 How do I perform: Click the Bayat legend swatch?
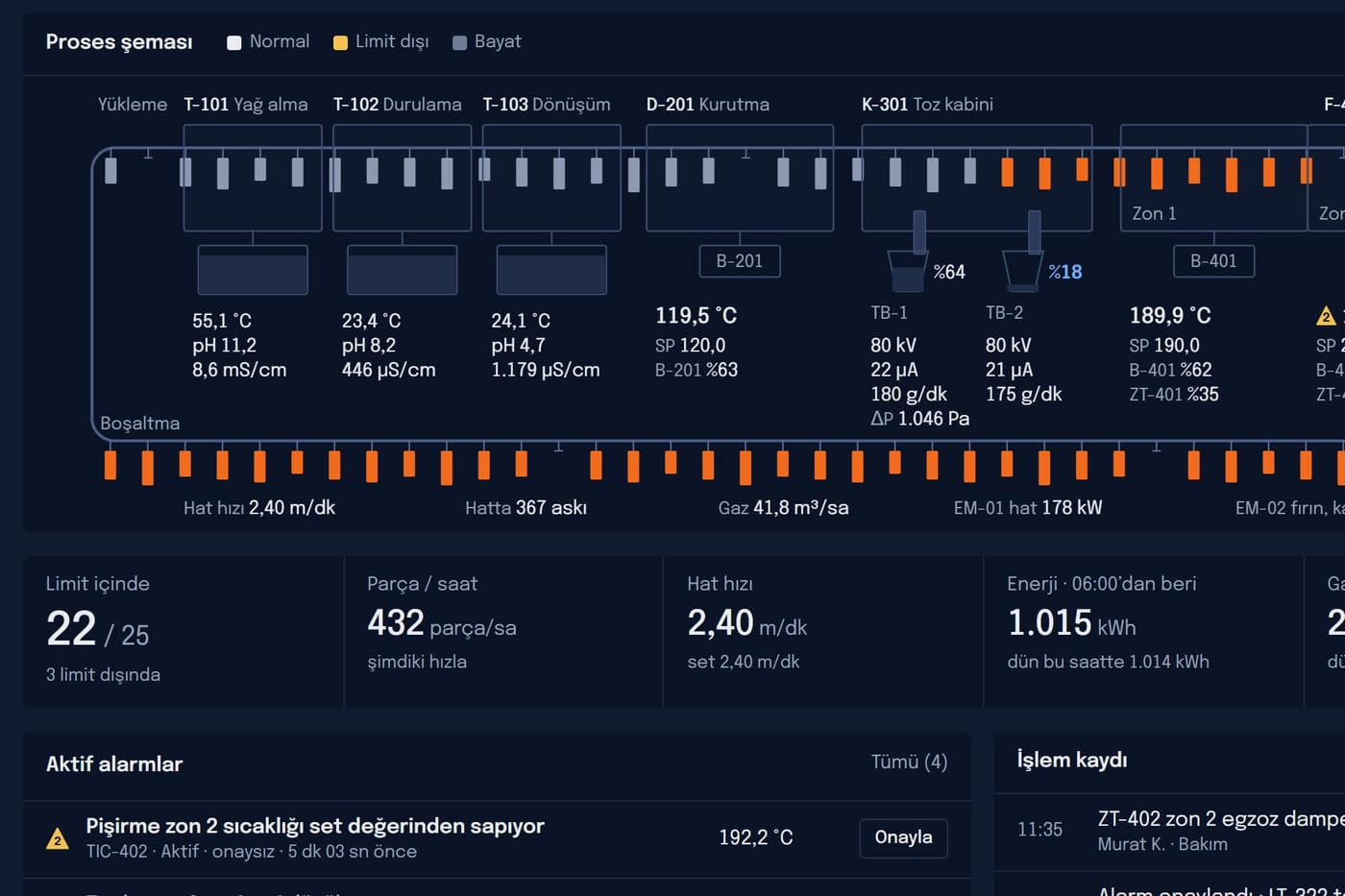point(459,42)
